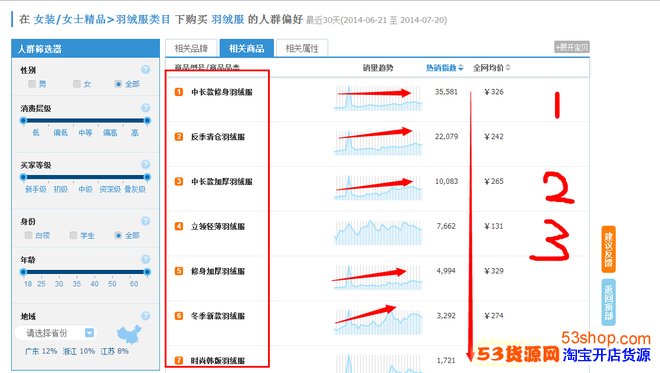Click 浙江 10% region stat
The width and height of the screenshot is (660, 373).
(79, 351)
